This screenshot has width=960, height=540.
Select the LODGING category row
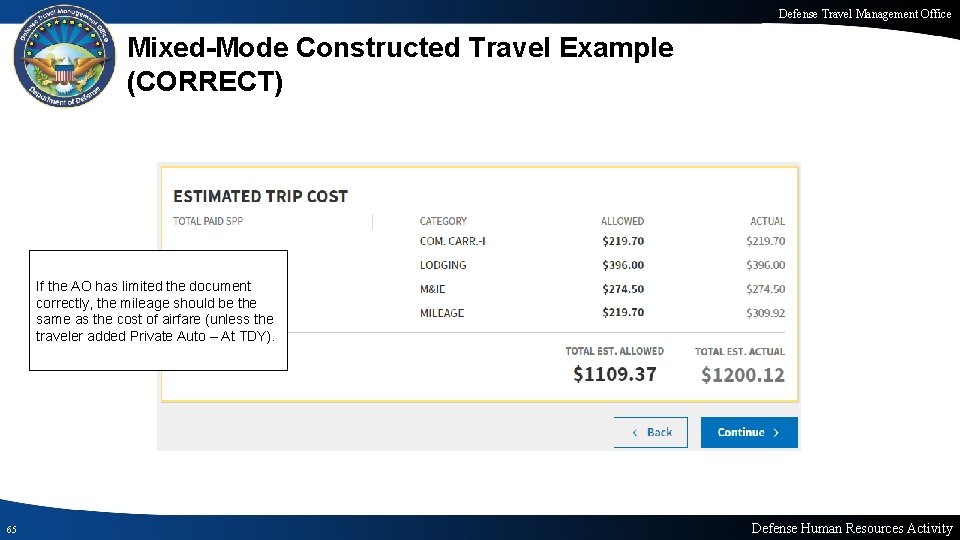click(443, 265)
